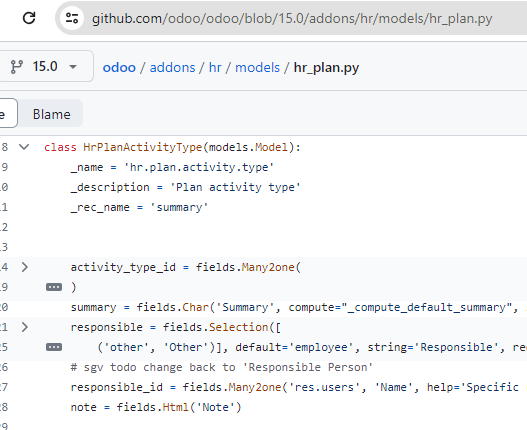Click the class HrPlanActivityType declaration text
The width and height of the screenshot is (527, 430).
(172, 147)
